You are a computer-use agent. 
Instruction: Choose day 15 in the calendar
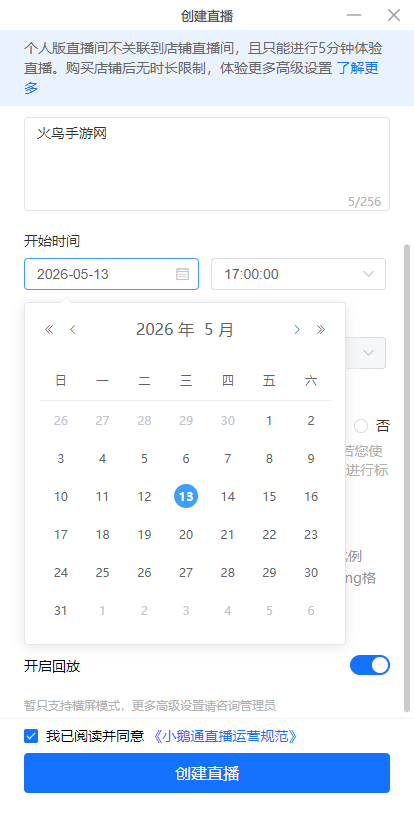(x=269, y=496)
